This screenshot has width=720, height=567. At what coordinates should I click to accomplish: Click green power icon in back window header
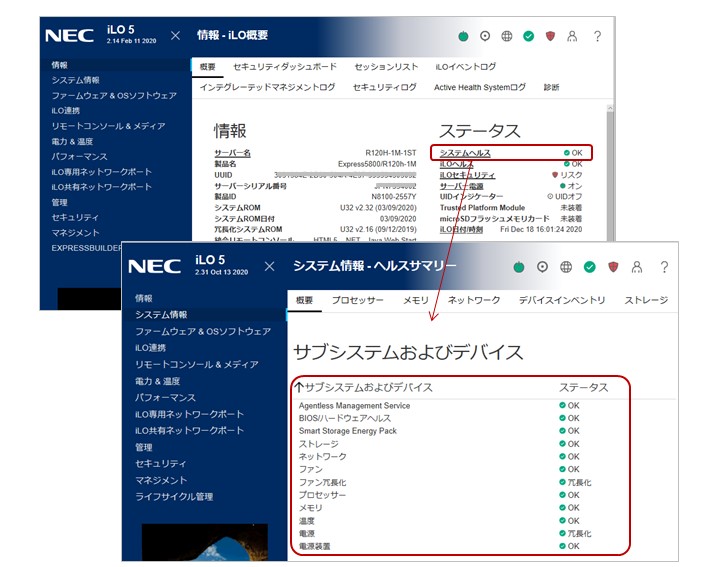(x=463, y=36)
